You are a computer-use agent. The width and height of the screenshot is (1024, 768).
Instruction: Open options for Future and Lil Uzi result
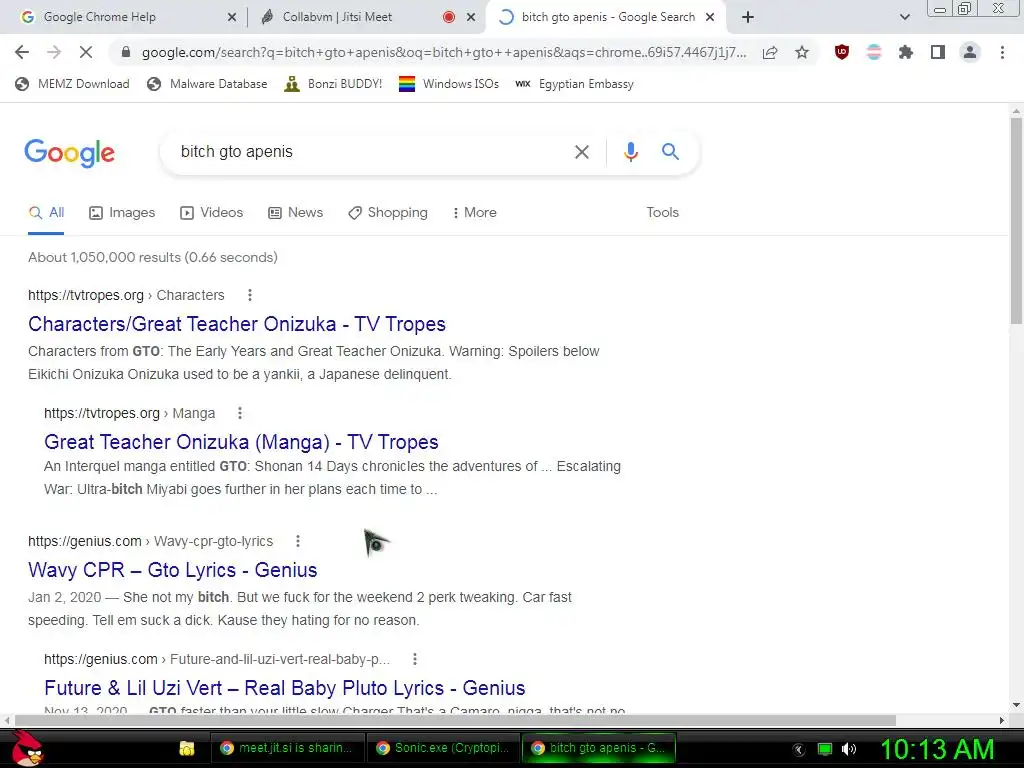(x=415, y=660)
